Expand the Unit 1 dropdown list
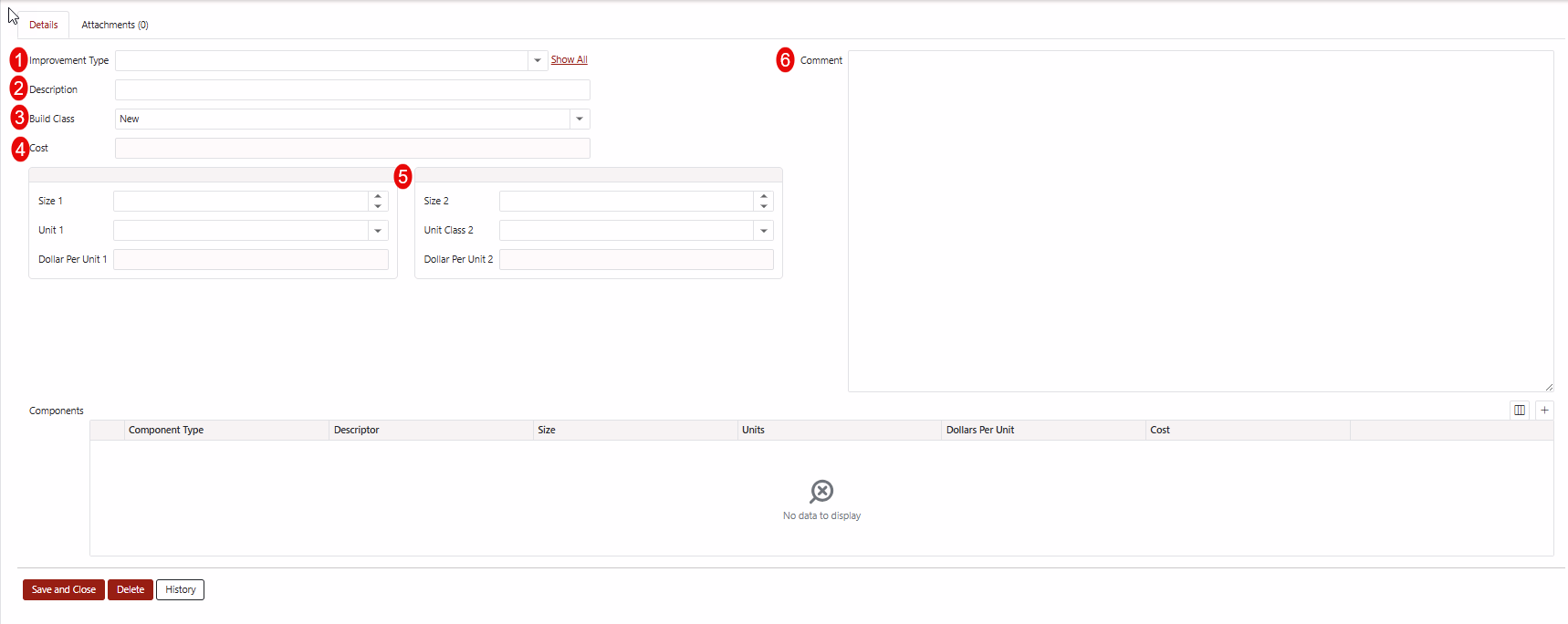Screen dimensions: 1568x624 point(378,231)
